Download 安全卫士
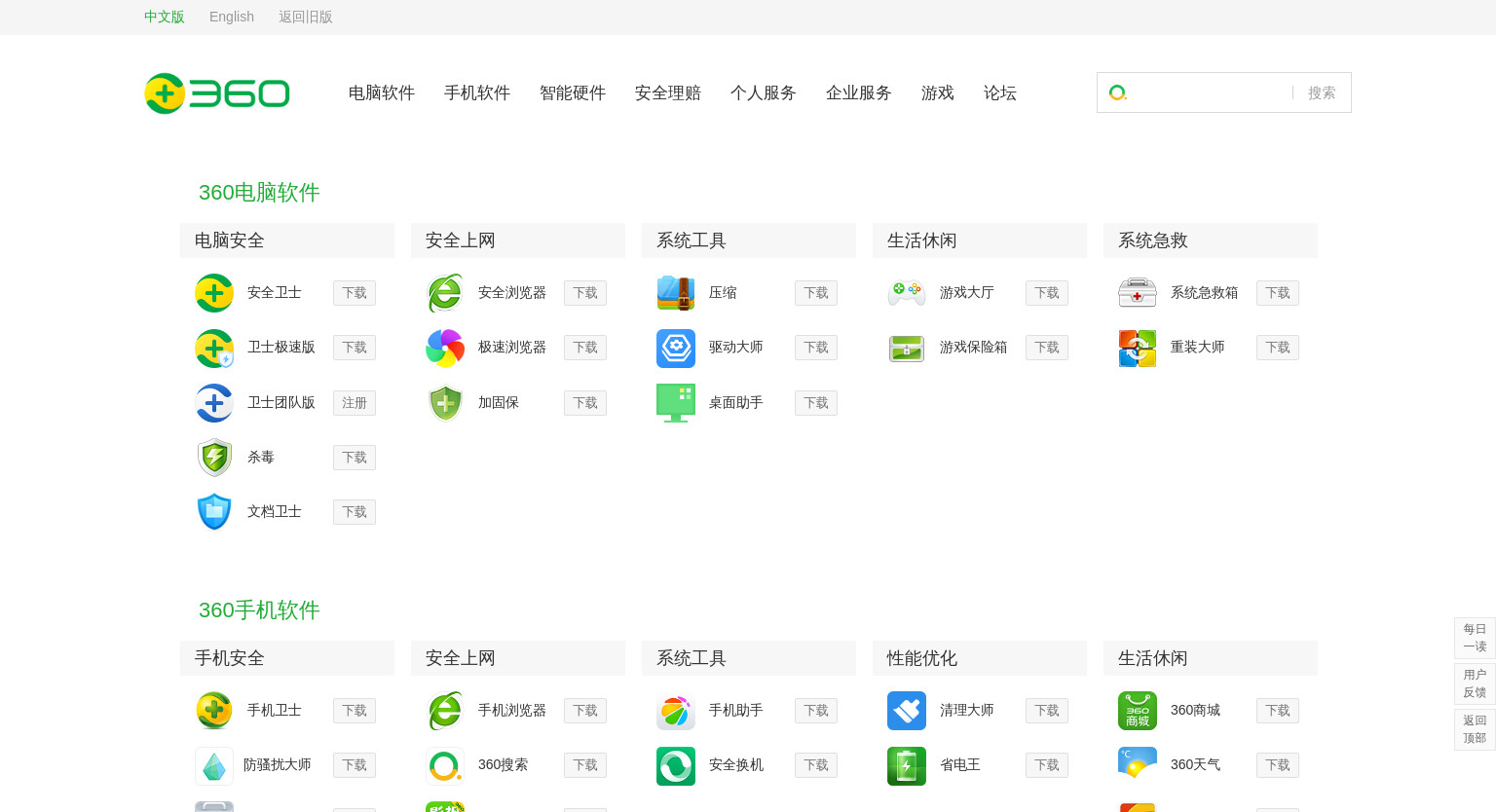The height and width of the screenshot is (812, 1496). pyautogui.click(x=355, y=293)
